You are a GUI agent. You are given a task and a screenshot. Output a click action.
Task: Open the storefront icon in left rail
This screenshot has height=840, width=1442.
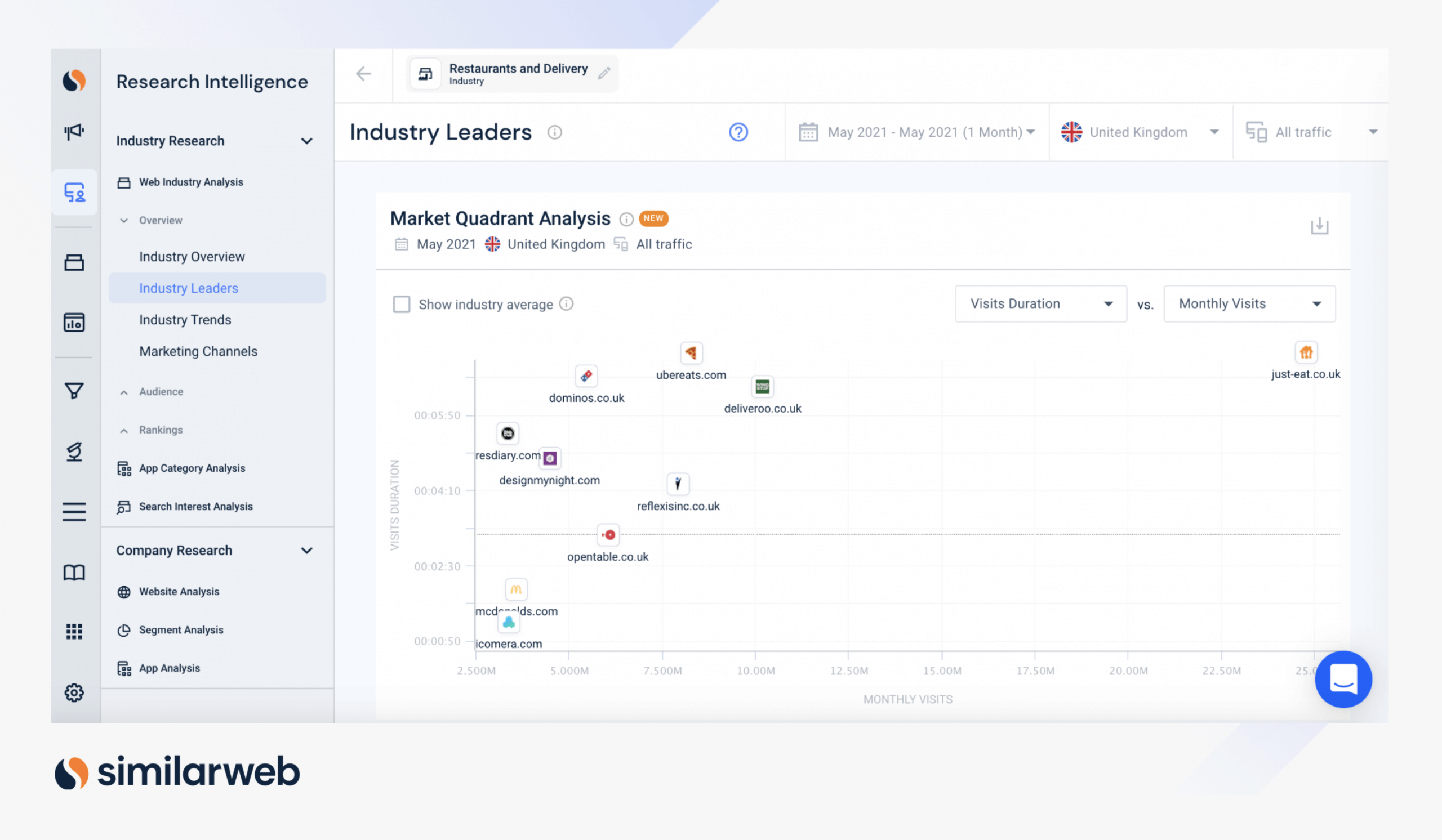coord(74,262)
